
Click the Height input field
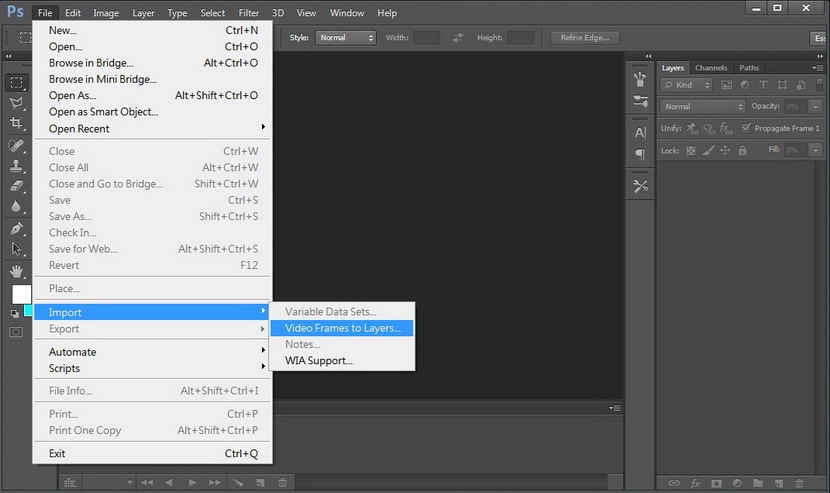(x=520, y=38)
